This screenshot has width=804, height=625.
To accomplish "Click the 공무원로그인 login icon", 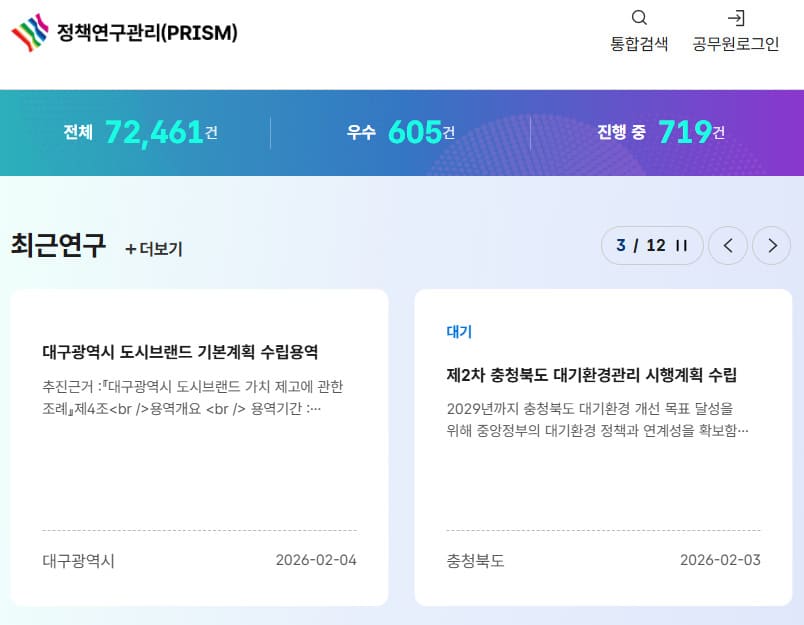I will [738, 30].
